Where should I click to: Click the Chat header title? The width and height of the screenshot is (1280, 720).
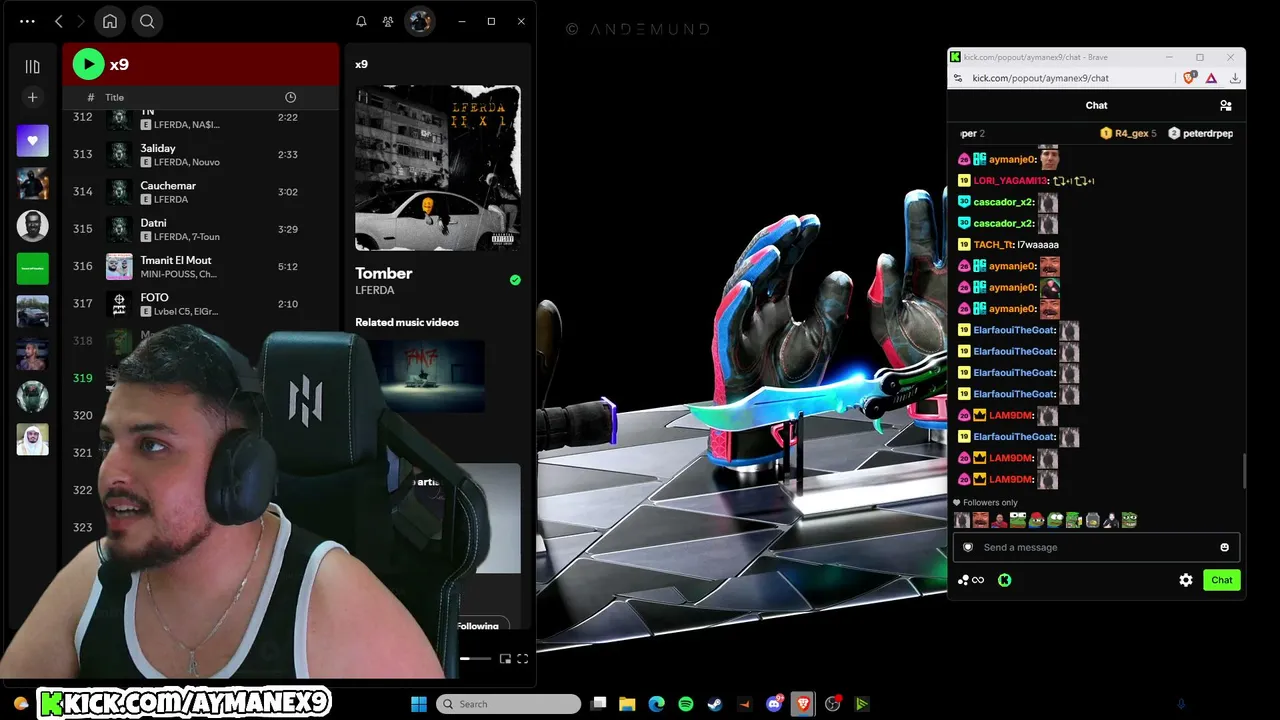[1096, 105]
